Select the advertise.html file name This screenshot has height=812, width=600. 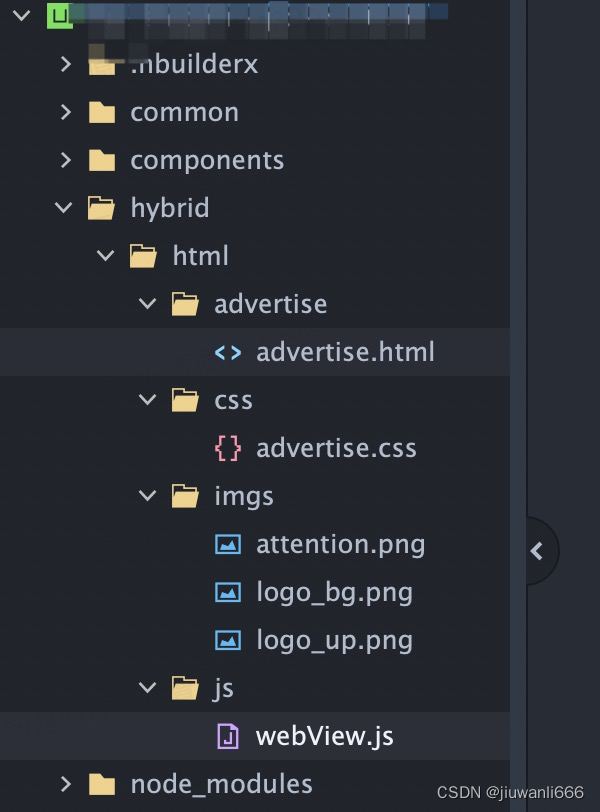pyautogui.click(x=345, y=352)
